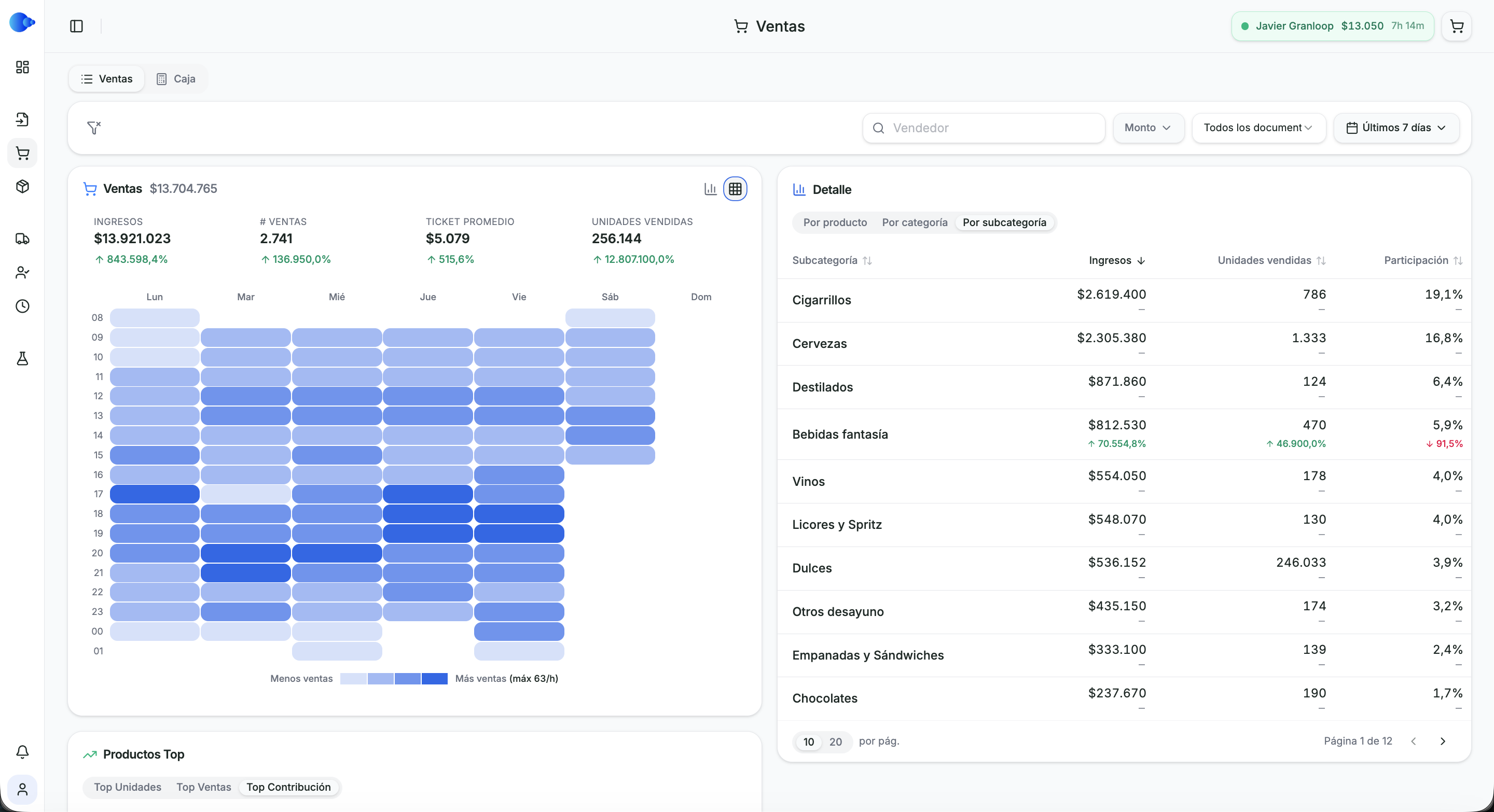Open the document import icon in sidebar
1494x812 pixels.
click(x=22, y=119)
